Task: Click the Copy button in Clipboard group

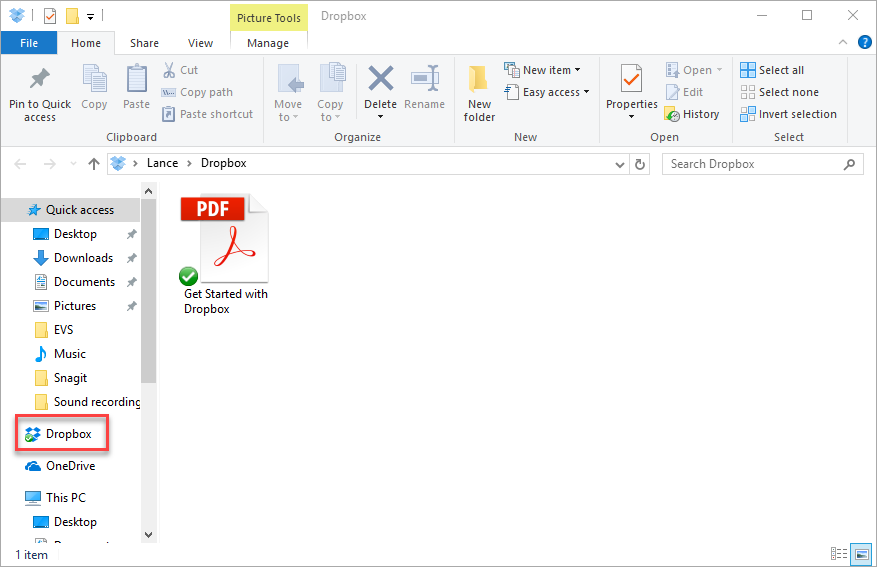Action: point(94,87)
